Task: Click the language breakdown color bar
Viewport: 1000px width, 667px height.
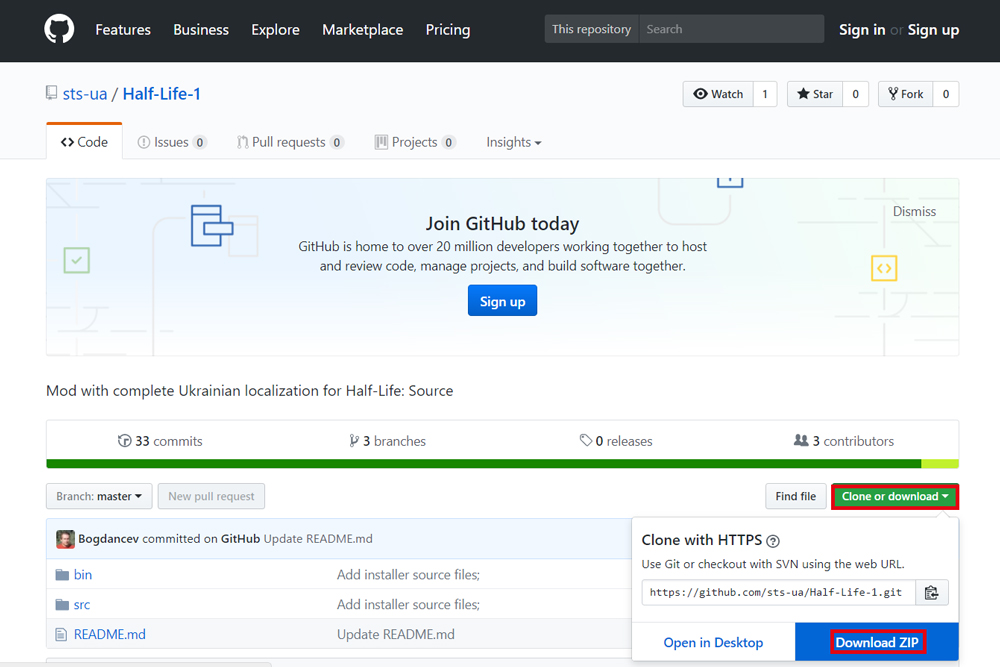Action: pyautogui.click(x=502, y=464)
